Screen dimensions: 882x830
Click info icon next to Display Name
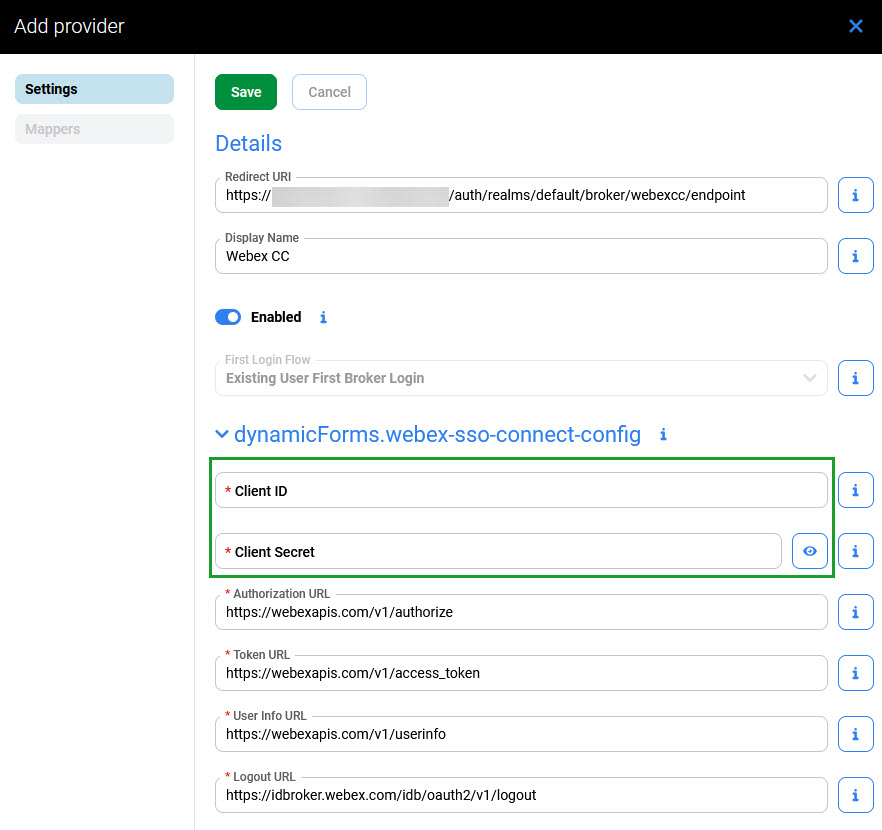855,256
